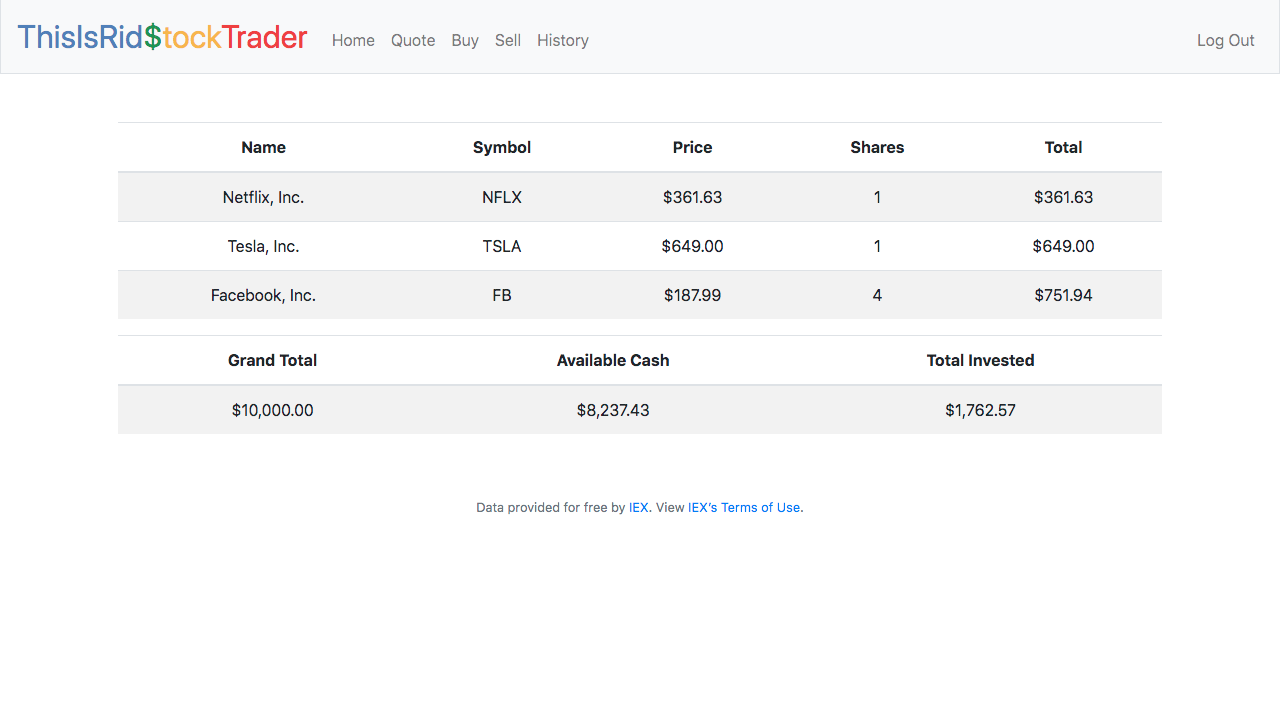Viewport: 1280px width, 715px height.
Task: Click the Tesla price $649.00 in Price column
Action: pyautogui.click(x=692, y=246)
